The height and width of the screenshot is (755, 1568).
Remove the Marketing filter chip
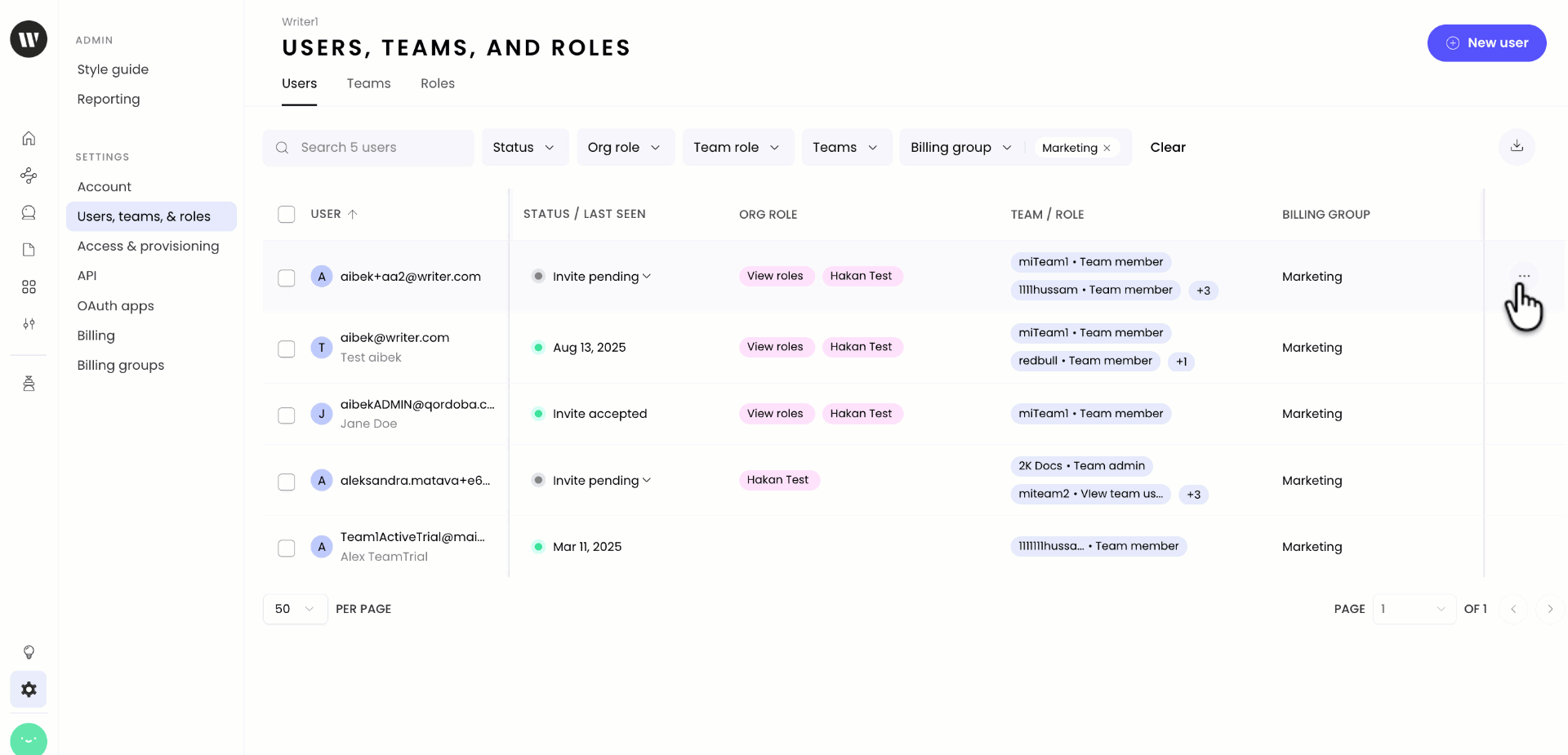[1107, 149]
